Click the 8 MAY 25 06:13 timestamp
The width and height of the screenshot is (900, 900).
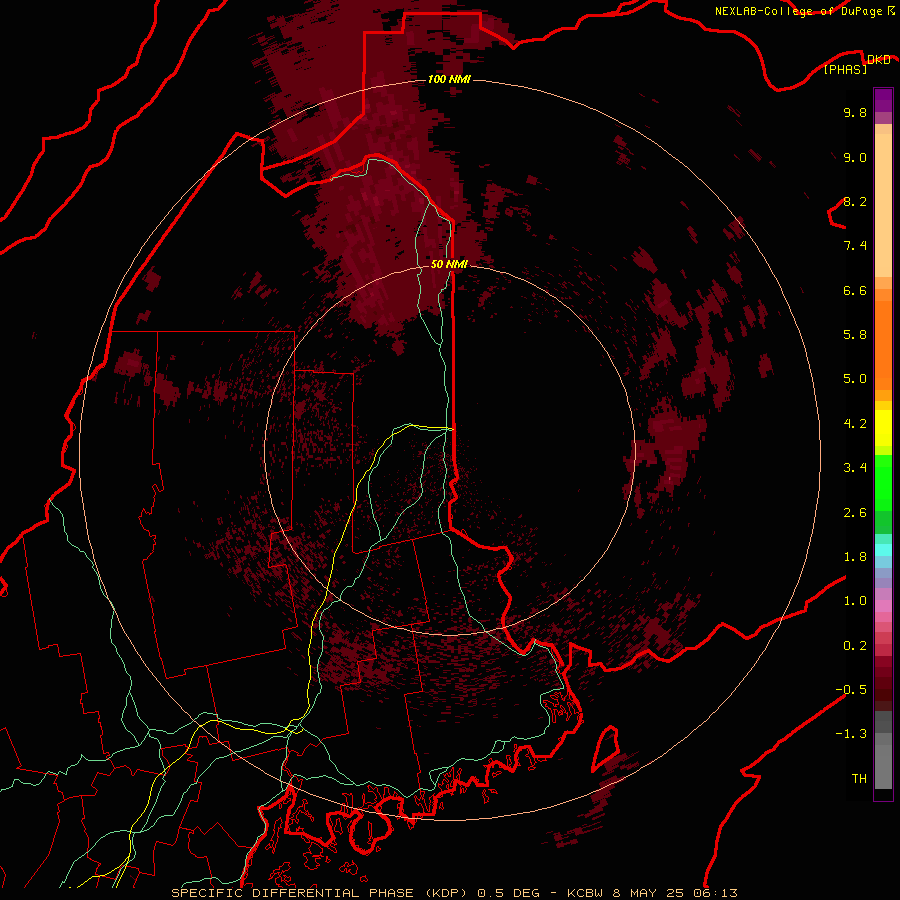coord(677,893)
